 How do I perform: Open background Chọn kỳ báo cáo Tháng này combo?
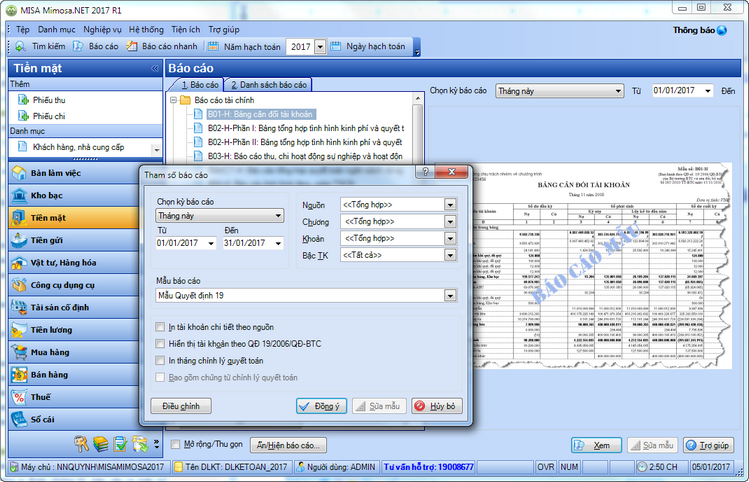coord(559,91)
